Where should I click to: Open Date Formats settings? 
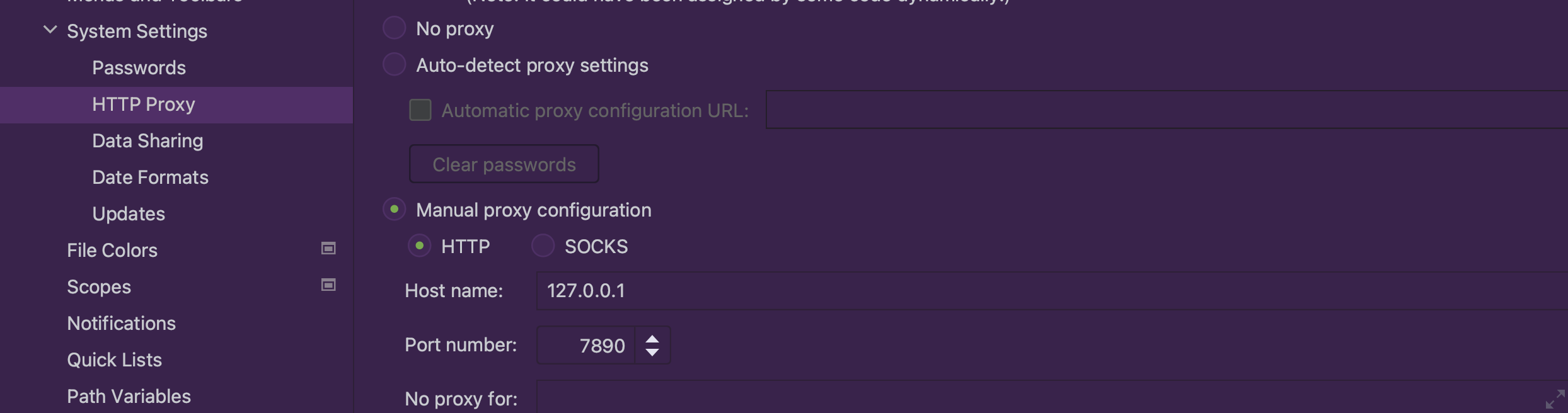click(150, 178)
